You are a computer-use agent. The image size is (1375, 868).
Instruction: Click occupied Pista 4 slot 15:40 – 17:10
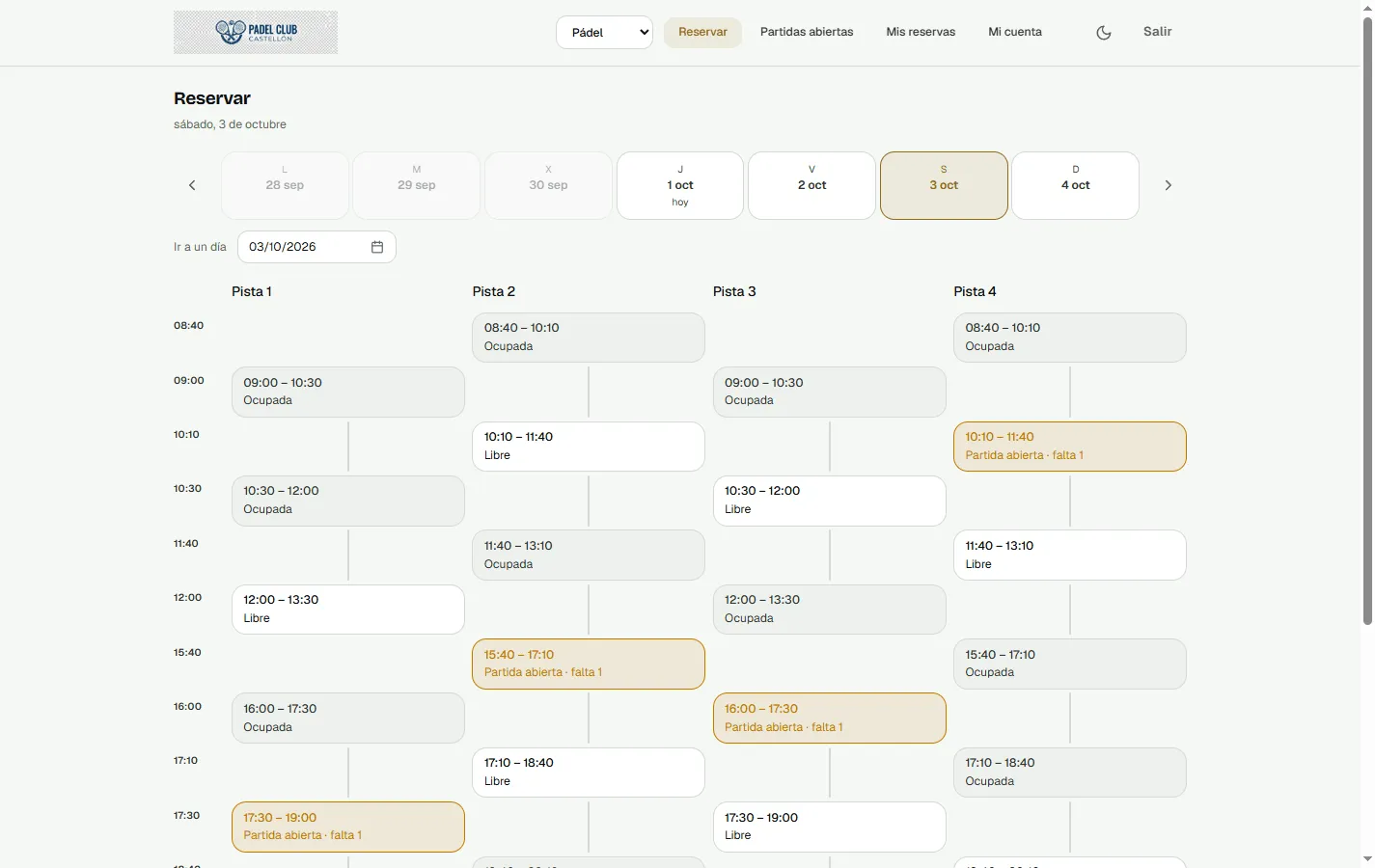(1070, 665)
